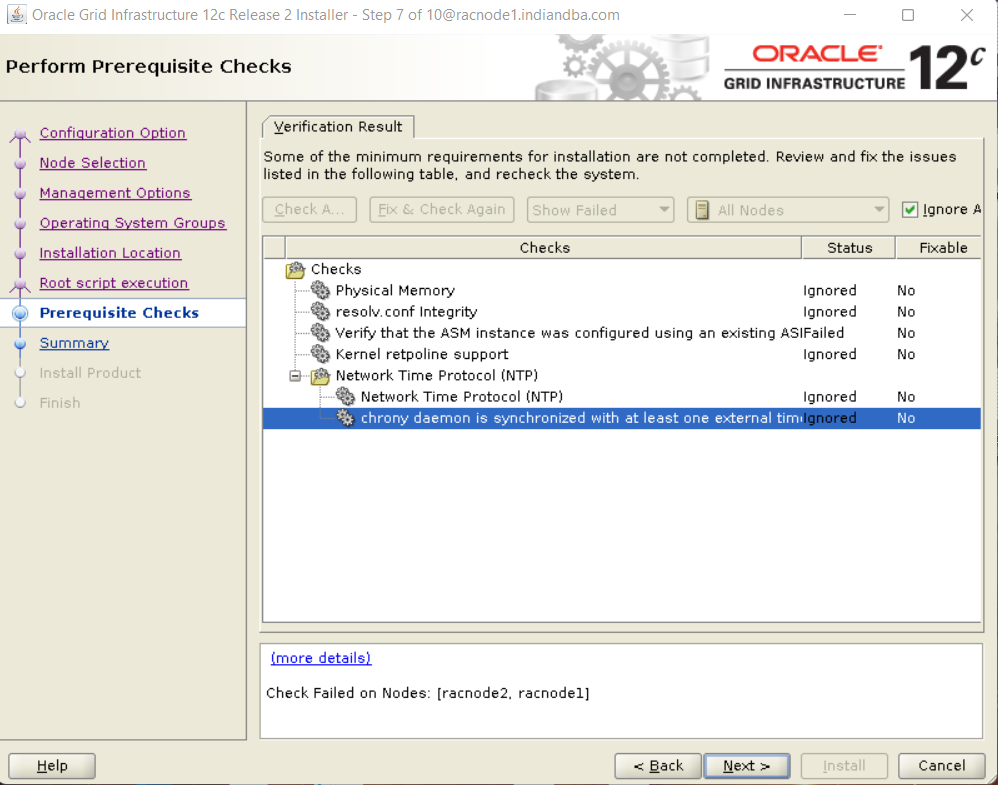Screen dimensions: 998x785
Task: Click the Status column header
Action: coord(849,248)
